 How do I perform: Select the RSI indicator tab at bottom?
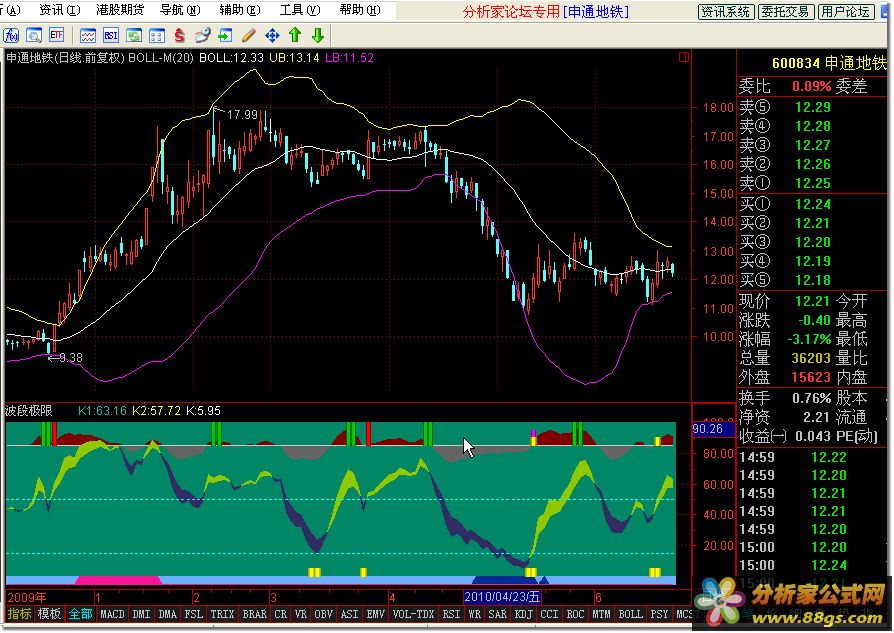(452, 614)
